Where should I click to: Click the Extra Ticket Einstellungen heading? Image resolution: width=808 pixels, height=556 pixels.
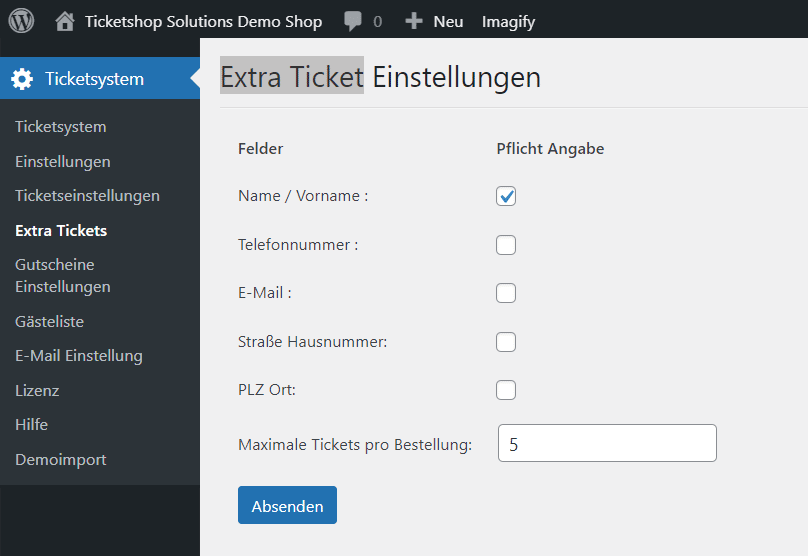coord(381,77)
